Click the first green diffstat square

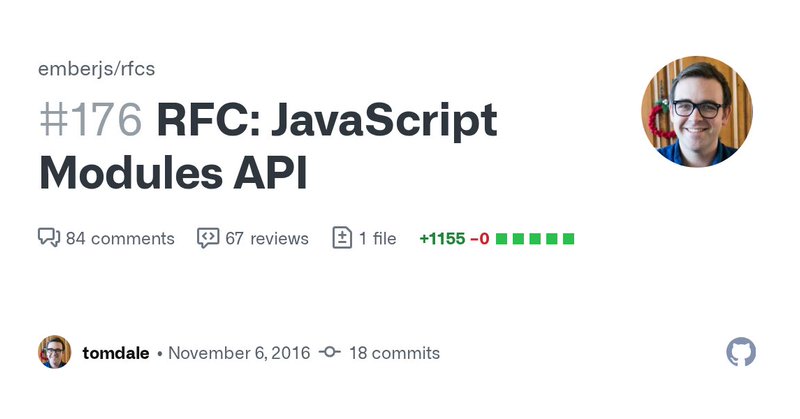(502, 239)
